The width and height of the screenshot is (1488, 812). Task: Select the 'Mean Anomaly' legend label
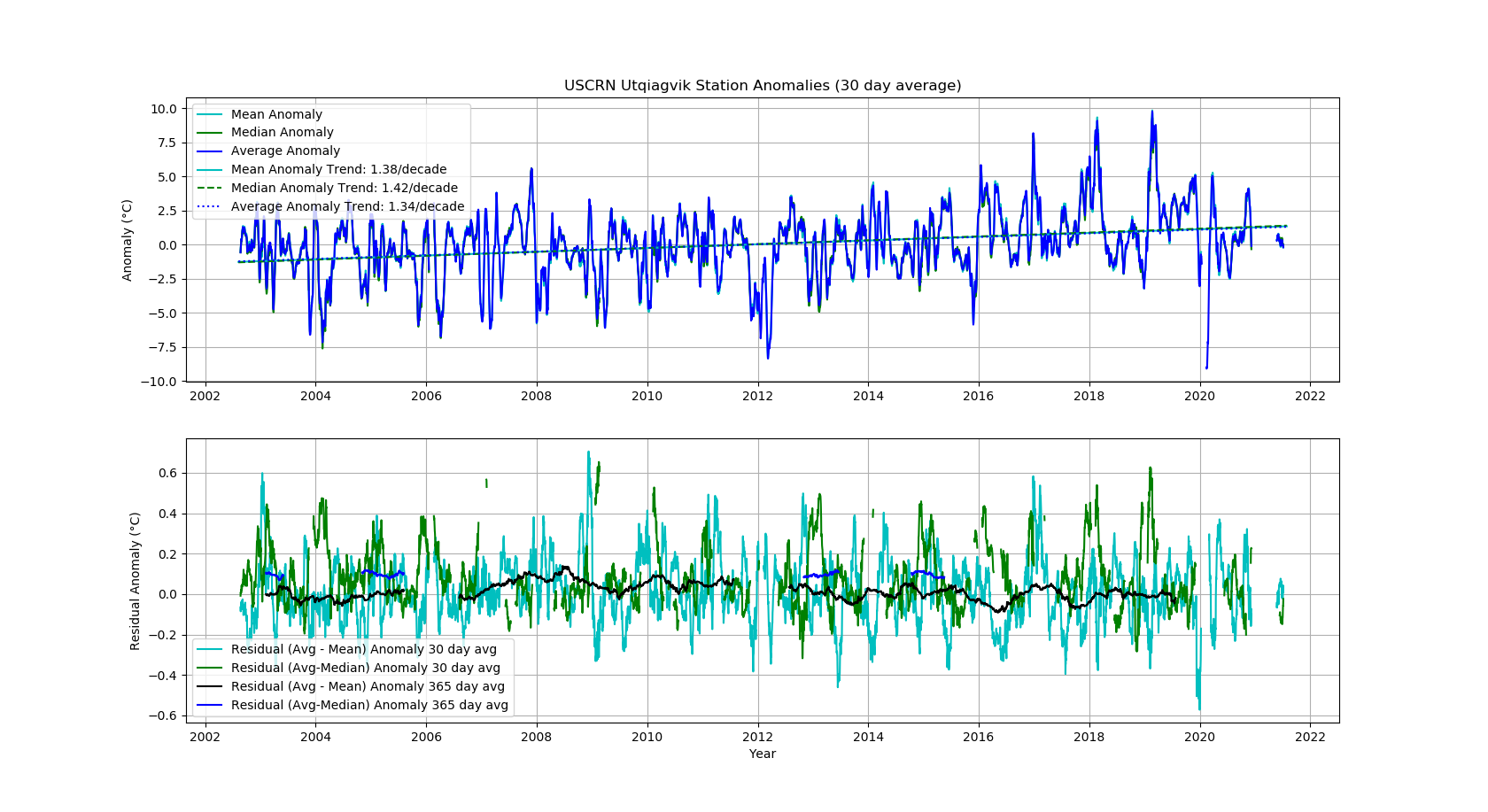point(276,114)
